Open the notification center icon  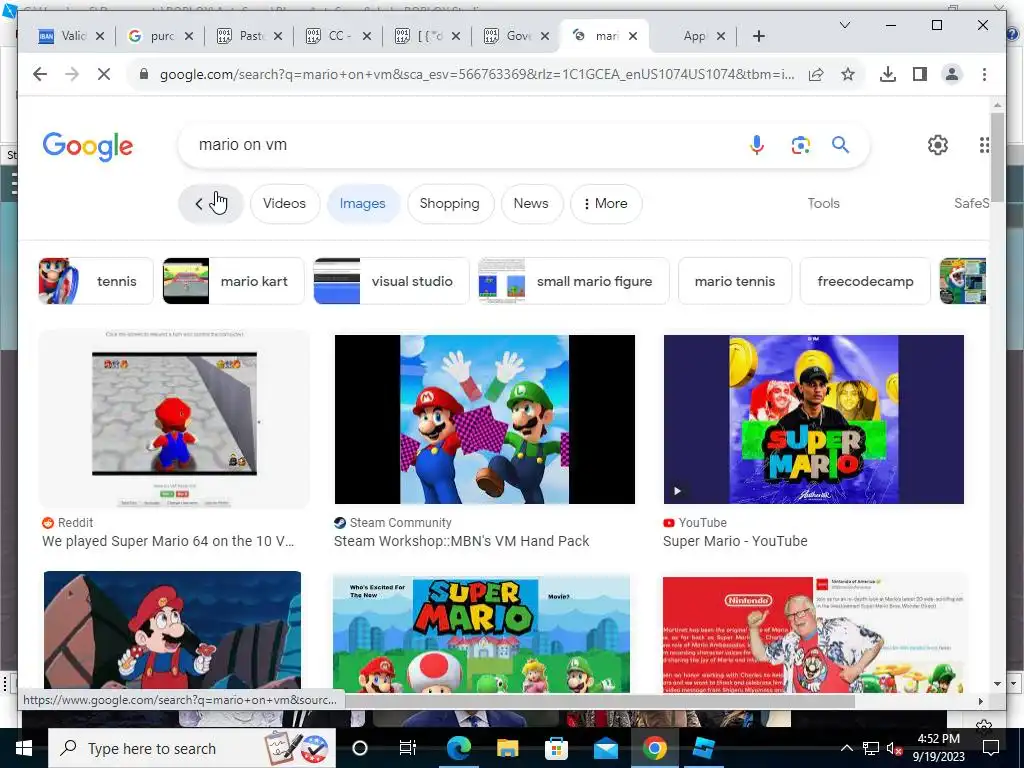click(x=991, y=748)
